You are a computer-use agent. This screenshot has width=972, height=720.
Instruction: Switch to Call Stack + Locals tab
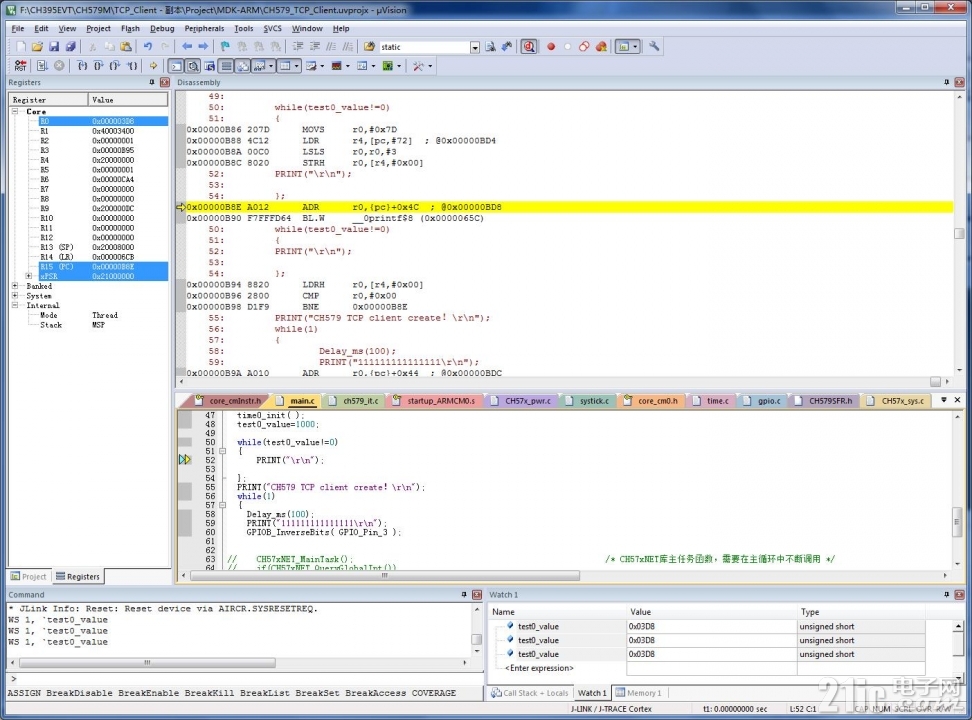529,693
